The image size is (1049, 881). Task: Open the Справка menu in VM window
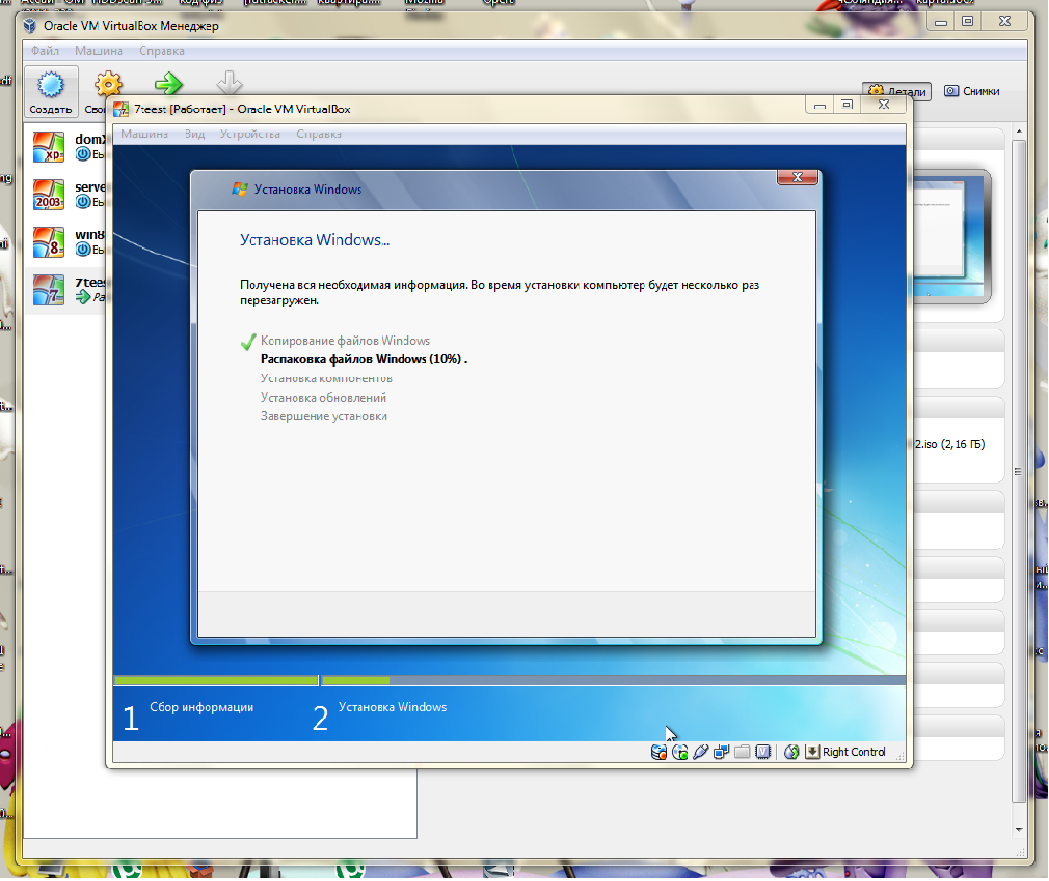tap(319, 134)
